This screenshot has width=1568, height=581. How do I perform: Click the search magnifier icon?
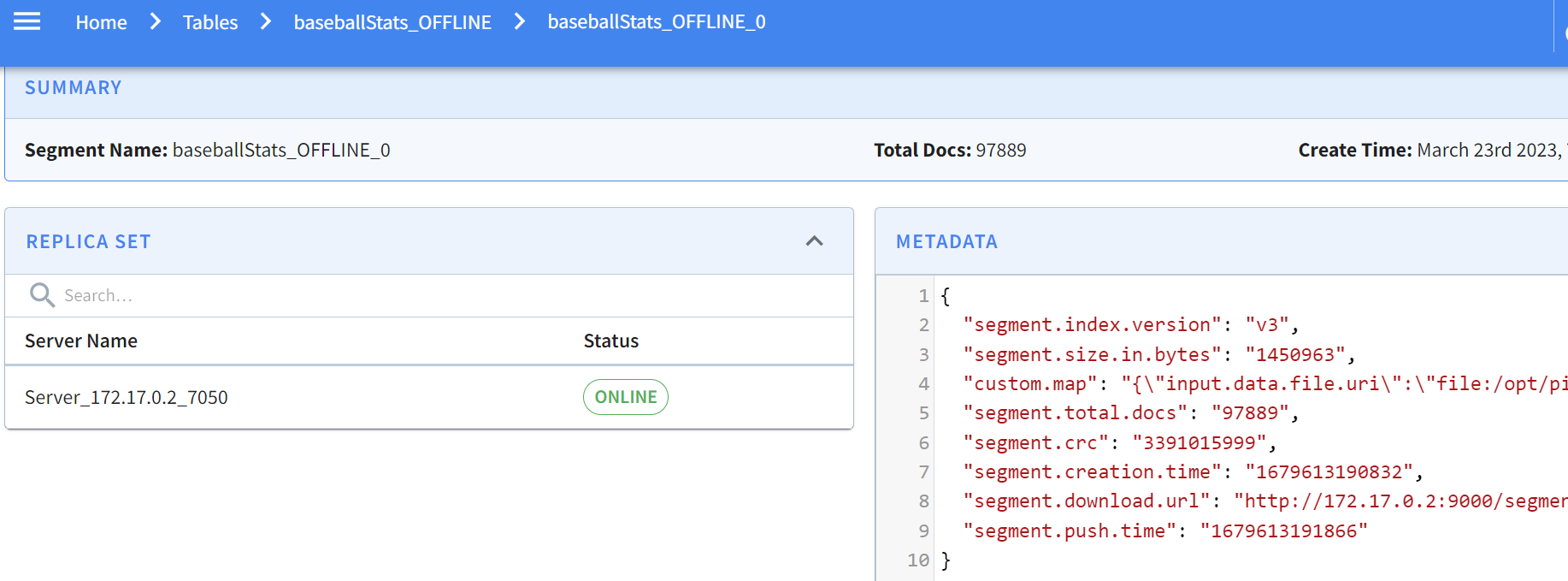pos(42,295)
